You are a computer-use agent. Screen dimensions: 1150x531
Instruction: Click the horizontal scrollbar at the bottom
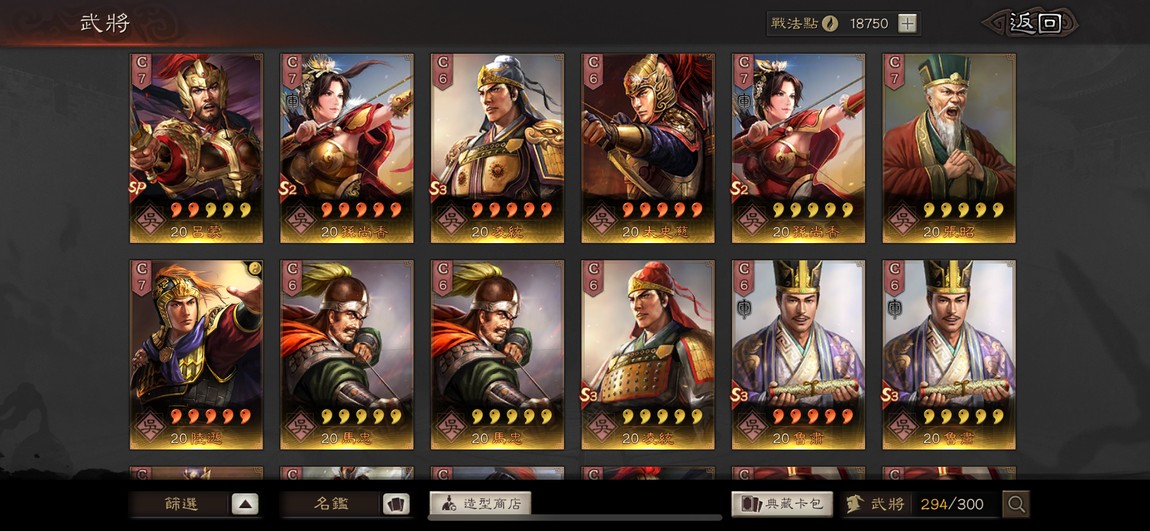tap(574, 518)
